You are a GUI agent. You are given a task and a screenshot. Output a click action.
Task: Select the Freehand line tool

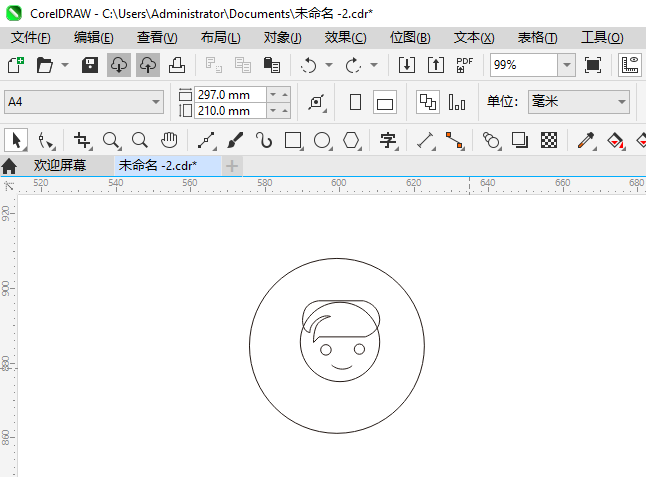pyautogui.click(x=206, y=140)
